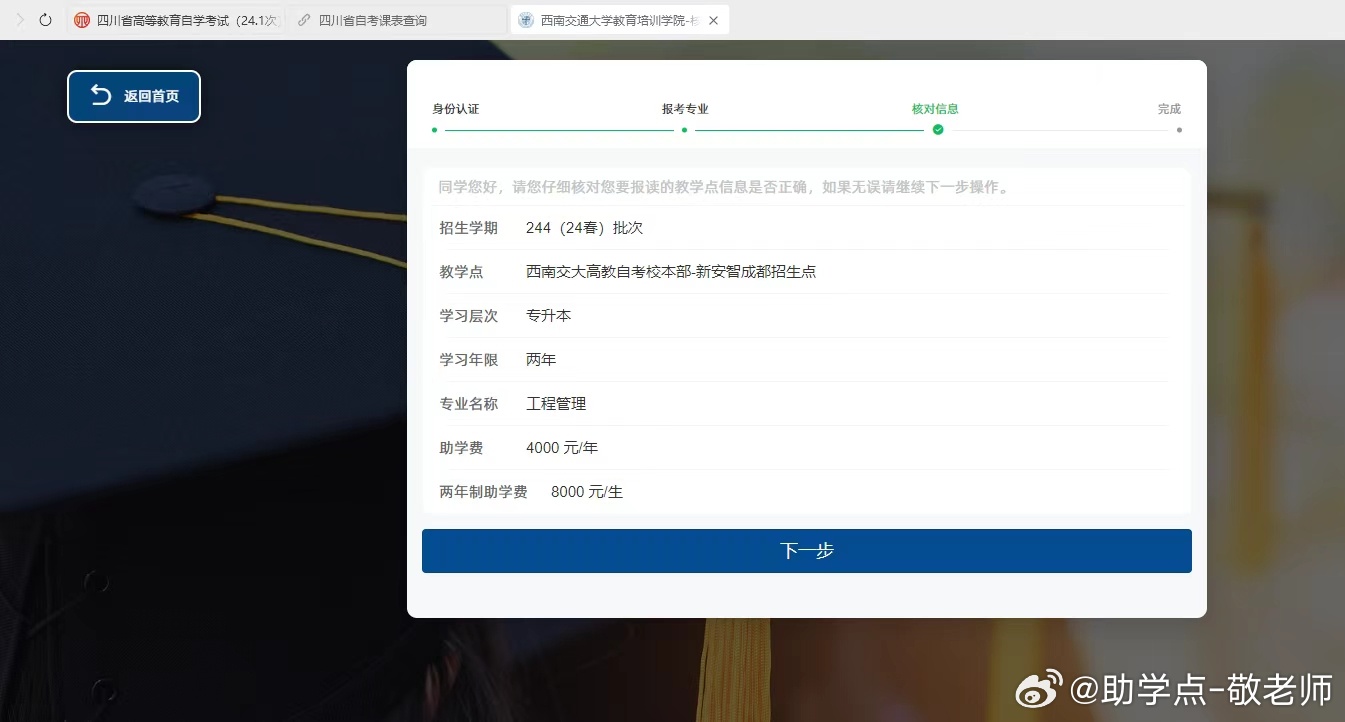Click the 学习年限 label
The height and width of the screenshot is (722, 1345).
pyautogui.click(x=468, y=360)
